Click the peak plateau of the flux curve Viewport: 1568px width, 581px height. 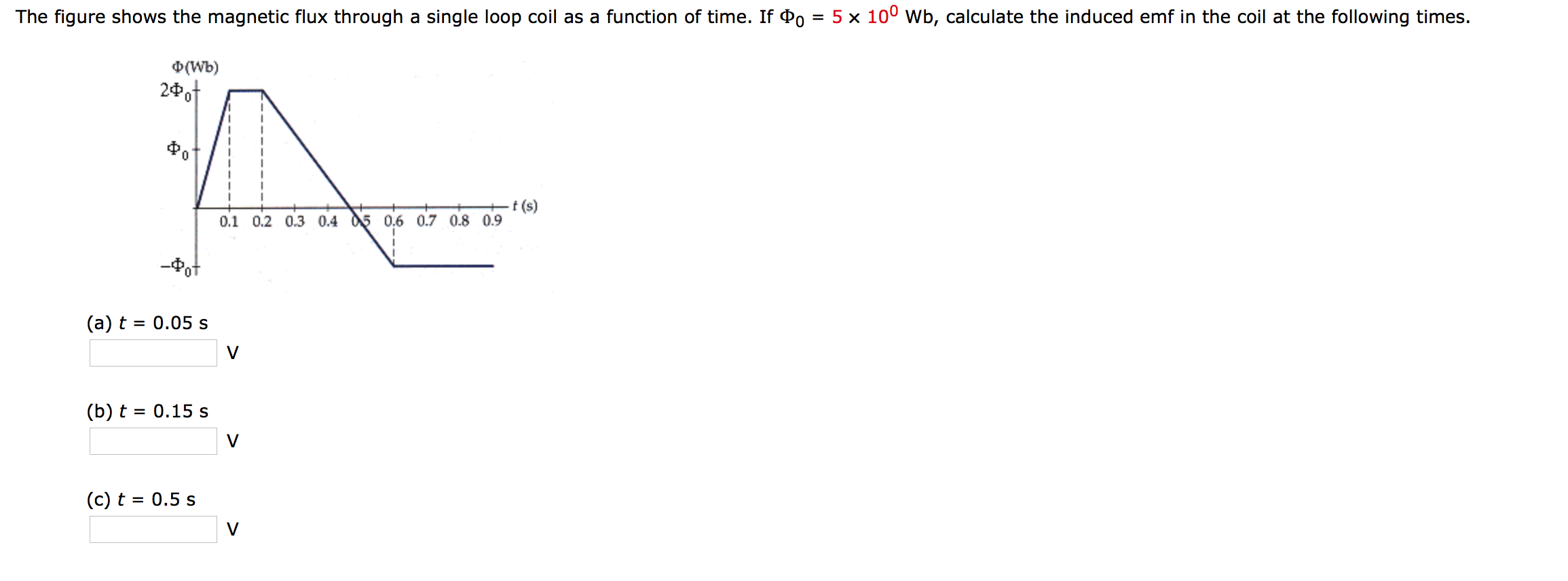pos(246,89)
